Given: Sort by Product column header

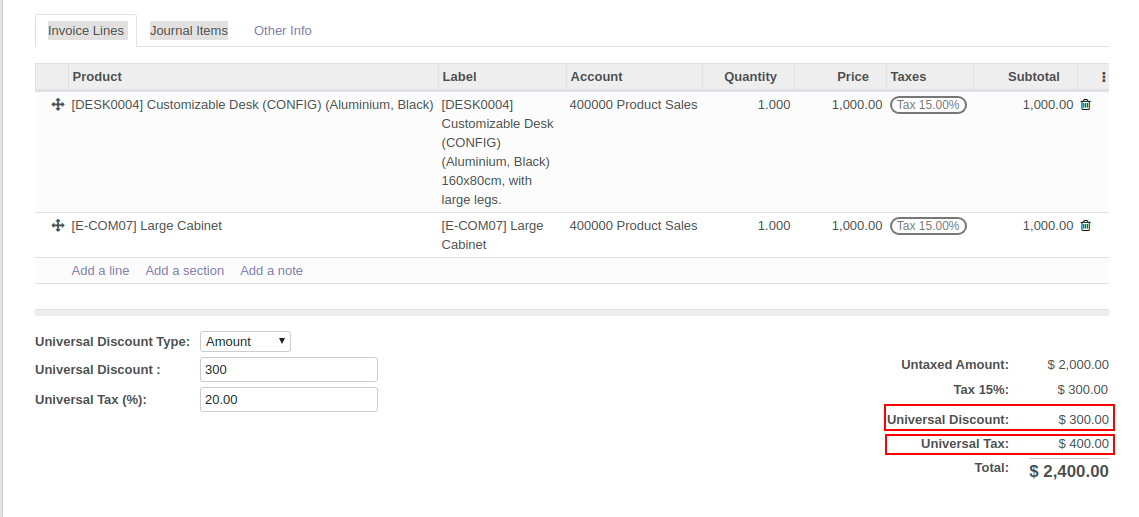Looking at the screenshot, I should pos(97,77).
